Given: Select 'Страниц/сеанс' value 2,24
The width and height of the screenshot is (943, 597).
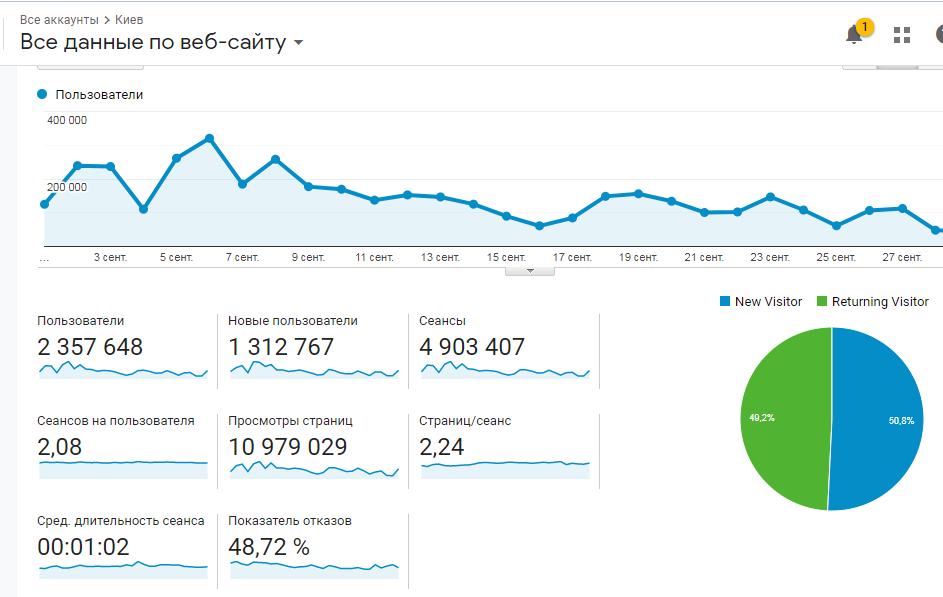Looking at the screenshot, I should (x=441, y=447).
